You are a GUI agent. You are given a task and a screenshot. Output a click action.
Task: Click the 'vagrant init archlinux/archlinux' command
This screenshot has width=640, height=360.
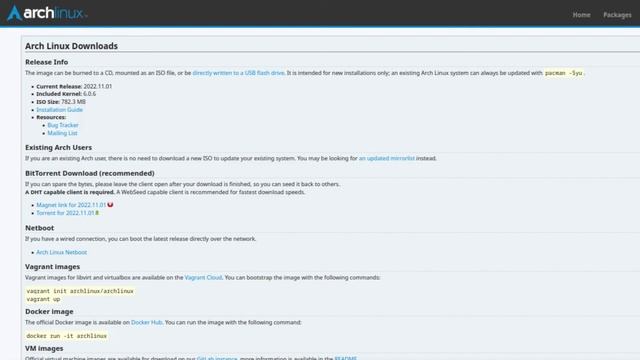point(80,291)
